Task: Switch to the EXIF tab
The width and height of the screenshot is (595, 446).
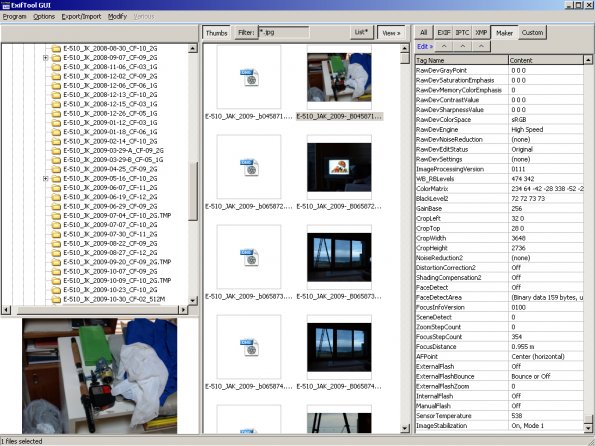Action: pyautogui.click(x=444, y=33)
